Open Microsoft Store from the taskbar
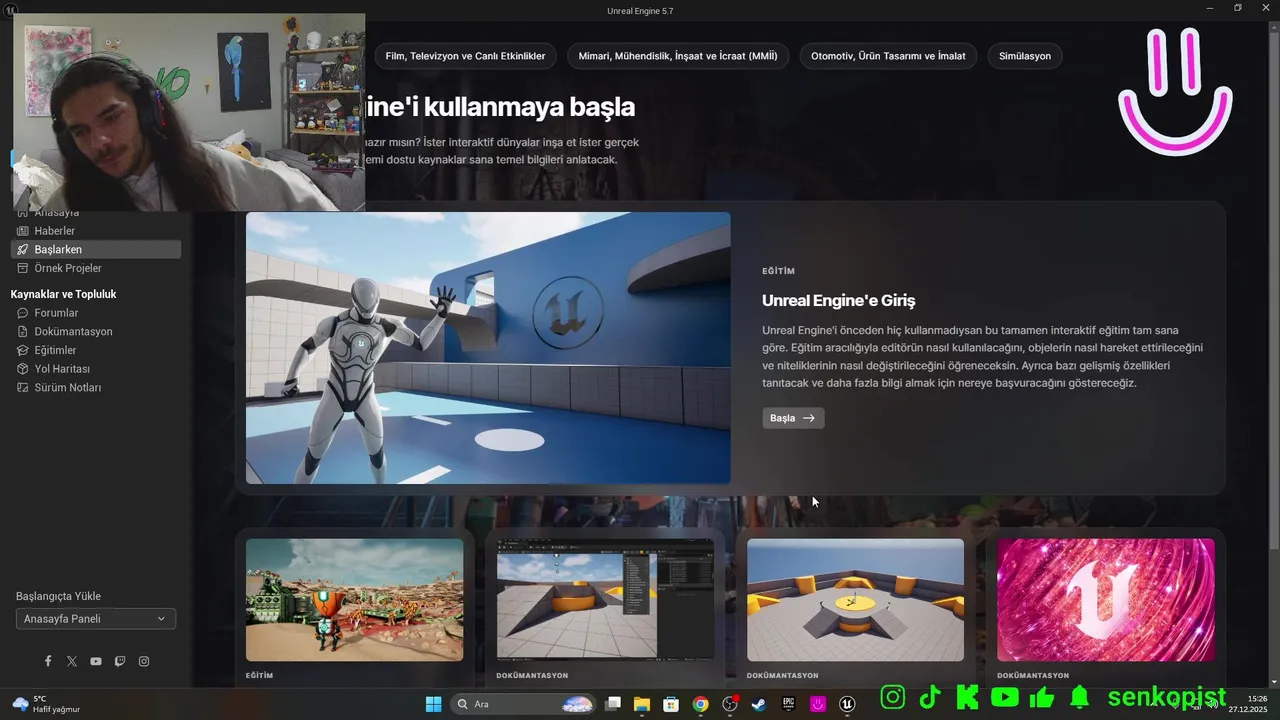Screen dimensions: 1280x720 coord(671,704)
